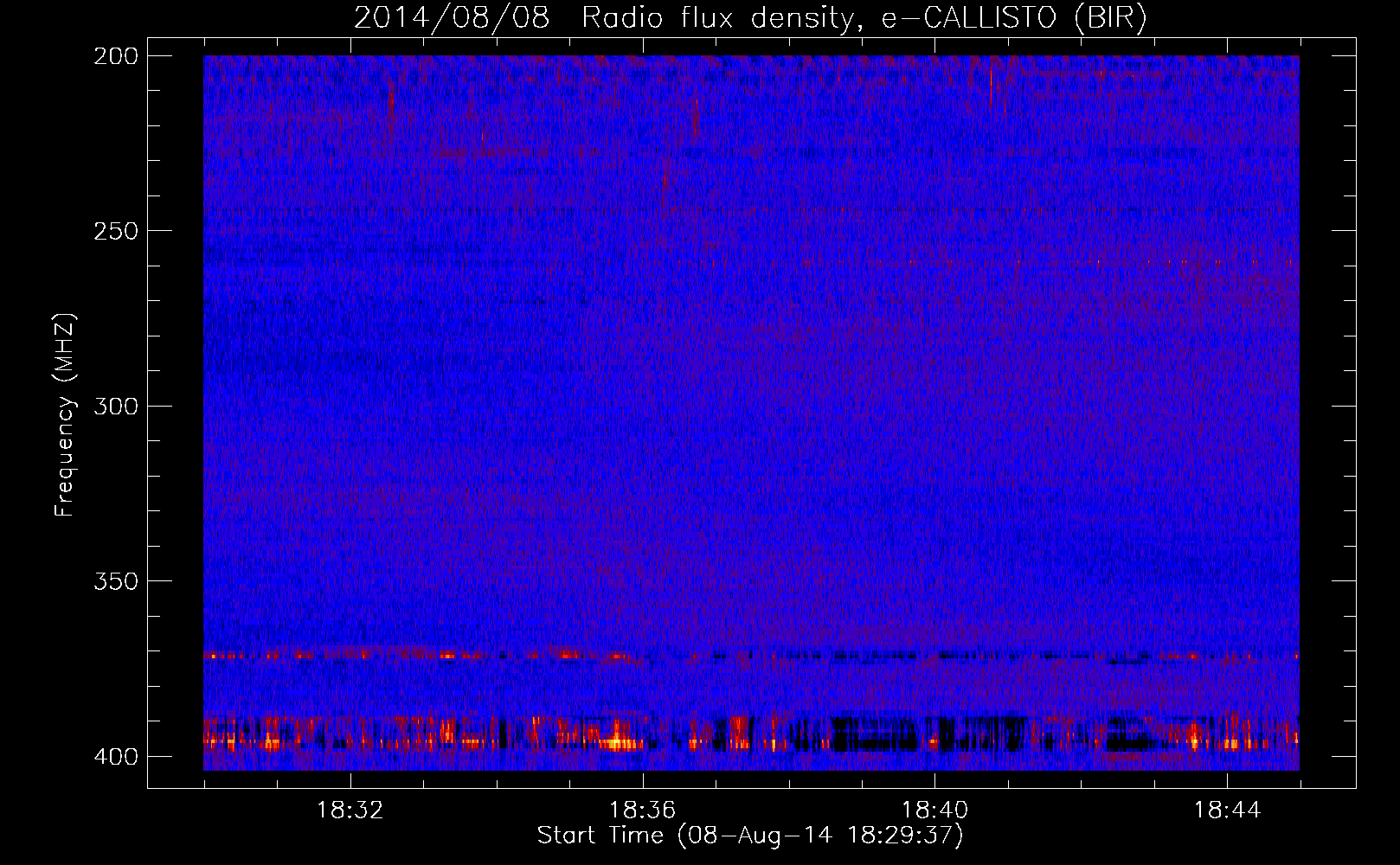Click the 350 frequency tick label
The width and height of the screenshot is (1400, 865).
tap(115, 581)
